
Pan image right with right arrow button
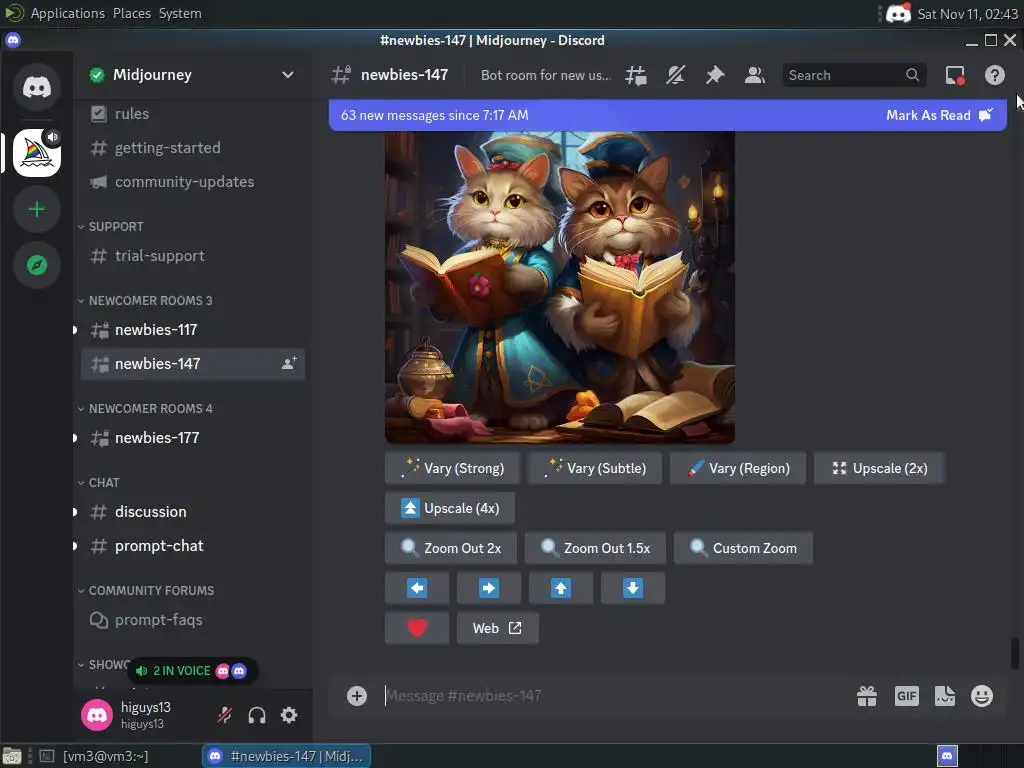click(488, 588)
